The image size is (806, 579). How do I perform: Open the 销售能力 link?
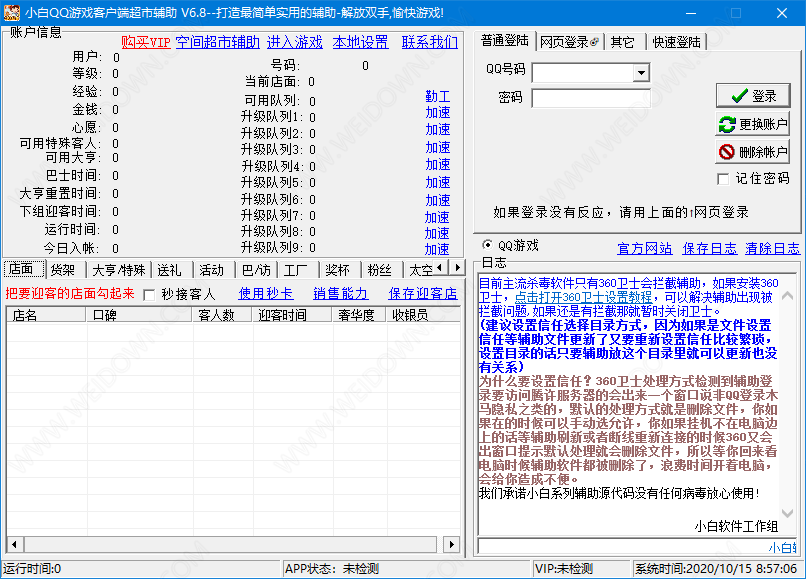[341, 294]
